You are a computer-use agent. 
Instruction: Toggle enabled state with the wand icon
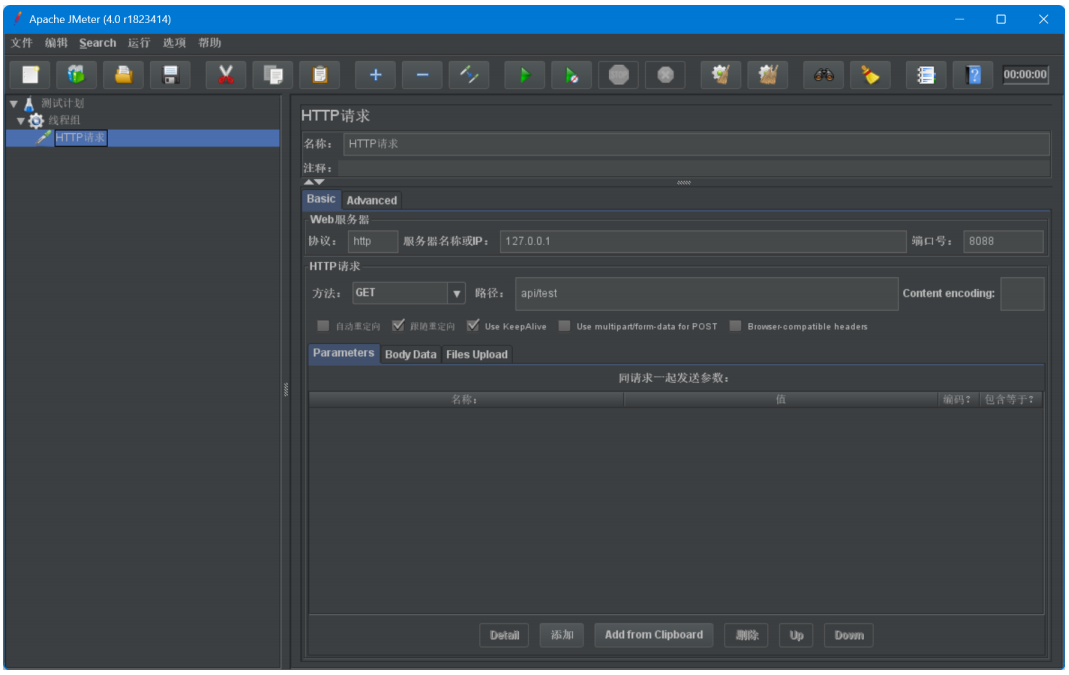(469, 74)
